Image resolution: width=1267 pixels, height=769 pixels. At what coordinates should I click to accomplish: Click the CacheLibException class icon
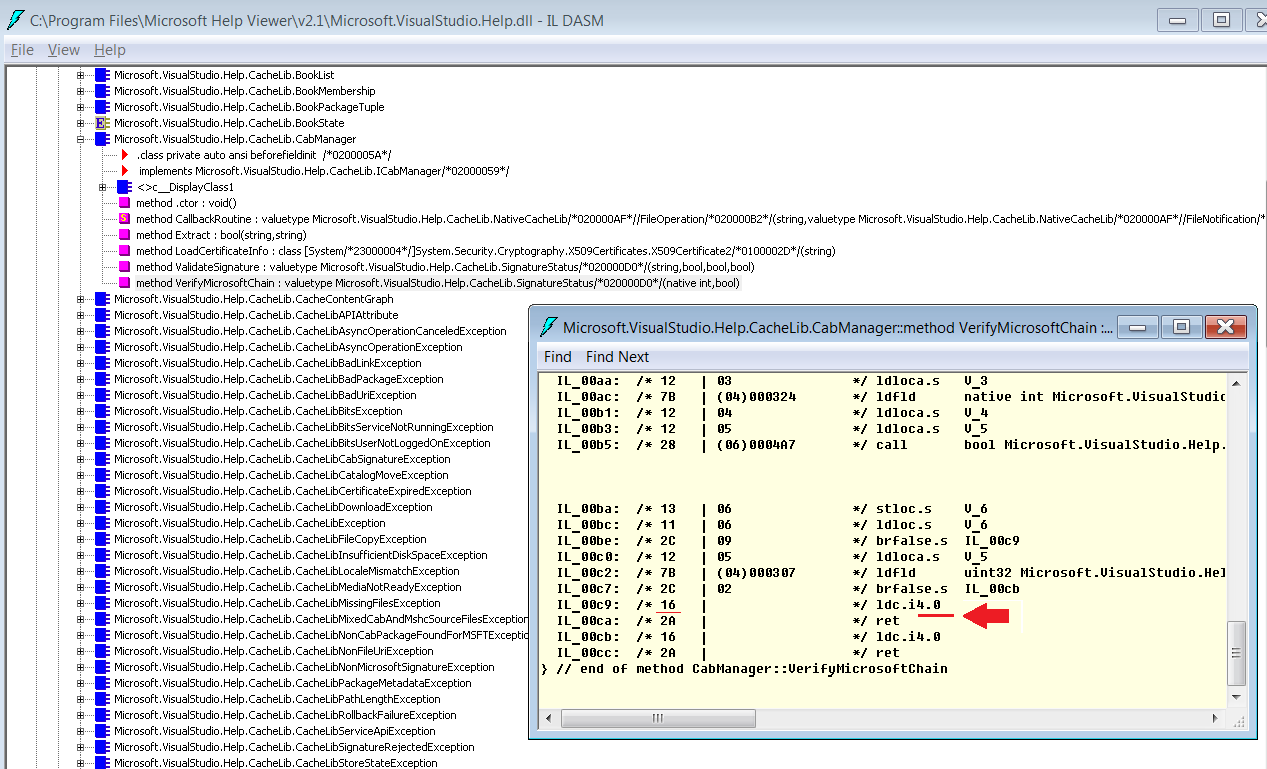[102, 523]
